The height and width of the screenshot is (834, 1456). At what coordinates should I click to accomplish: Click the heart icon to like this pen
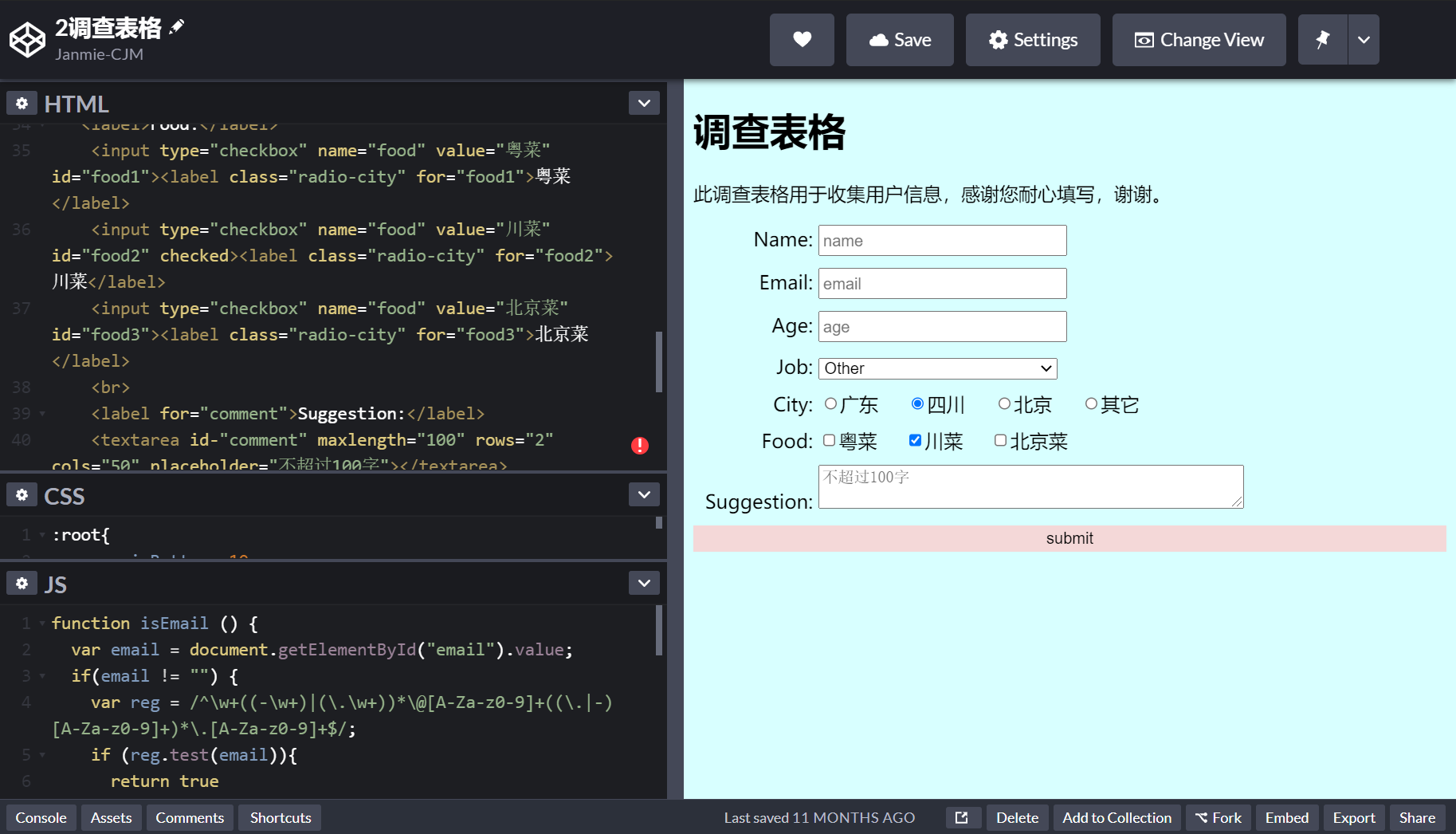[x=802, y=39]
